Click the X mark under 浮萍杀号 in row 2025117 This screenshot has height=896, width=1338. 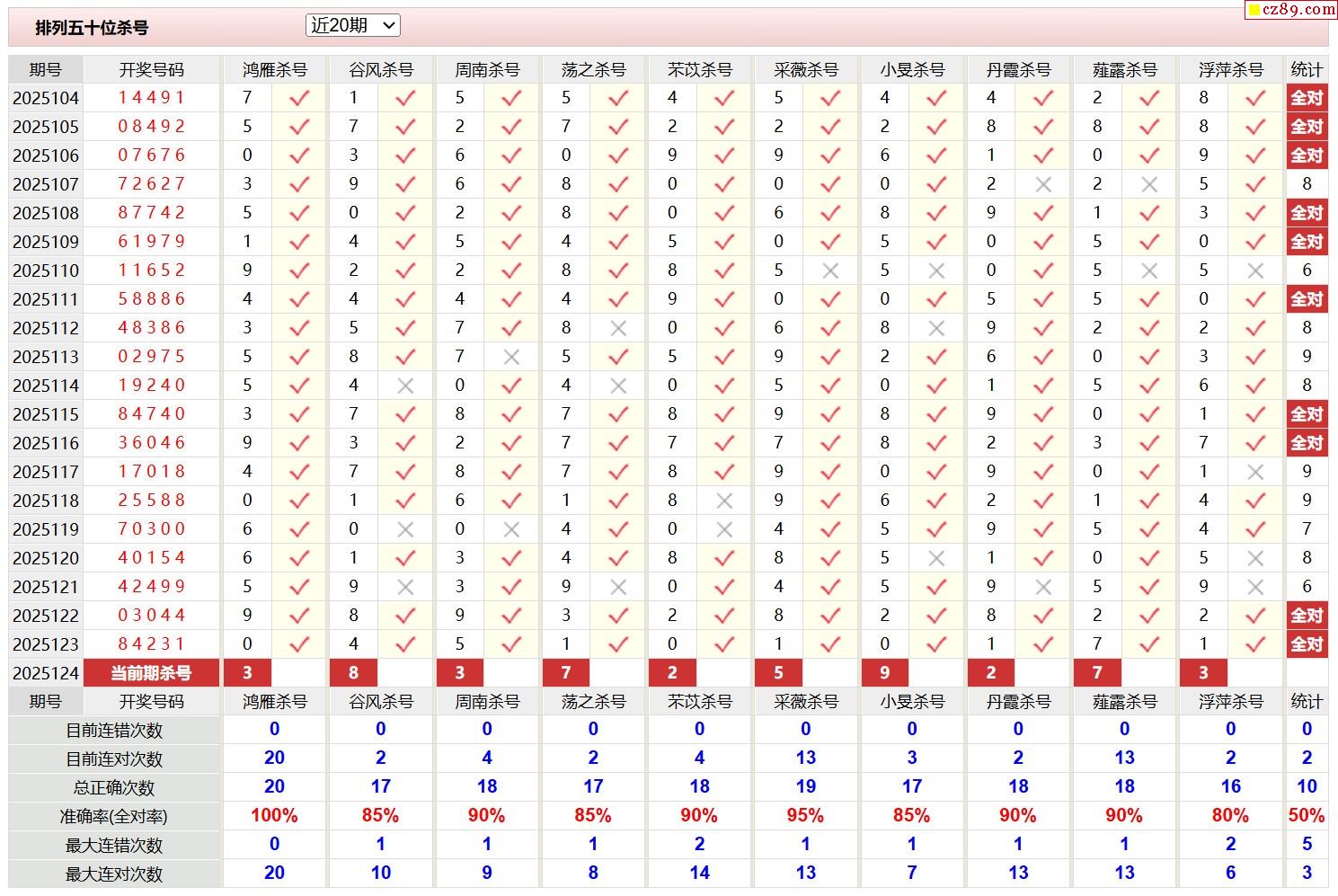pos(1255,472)
